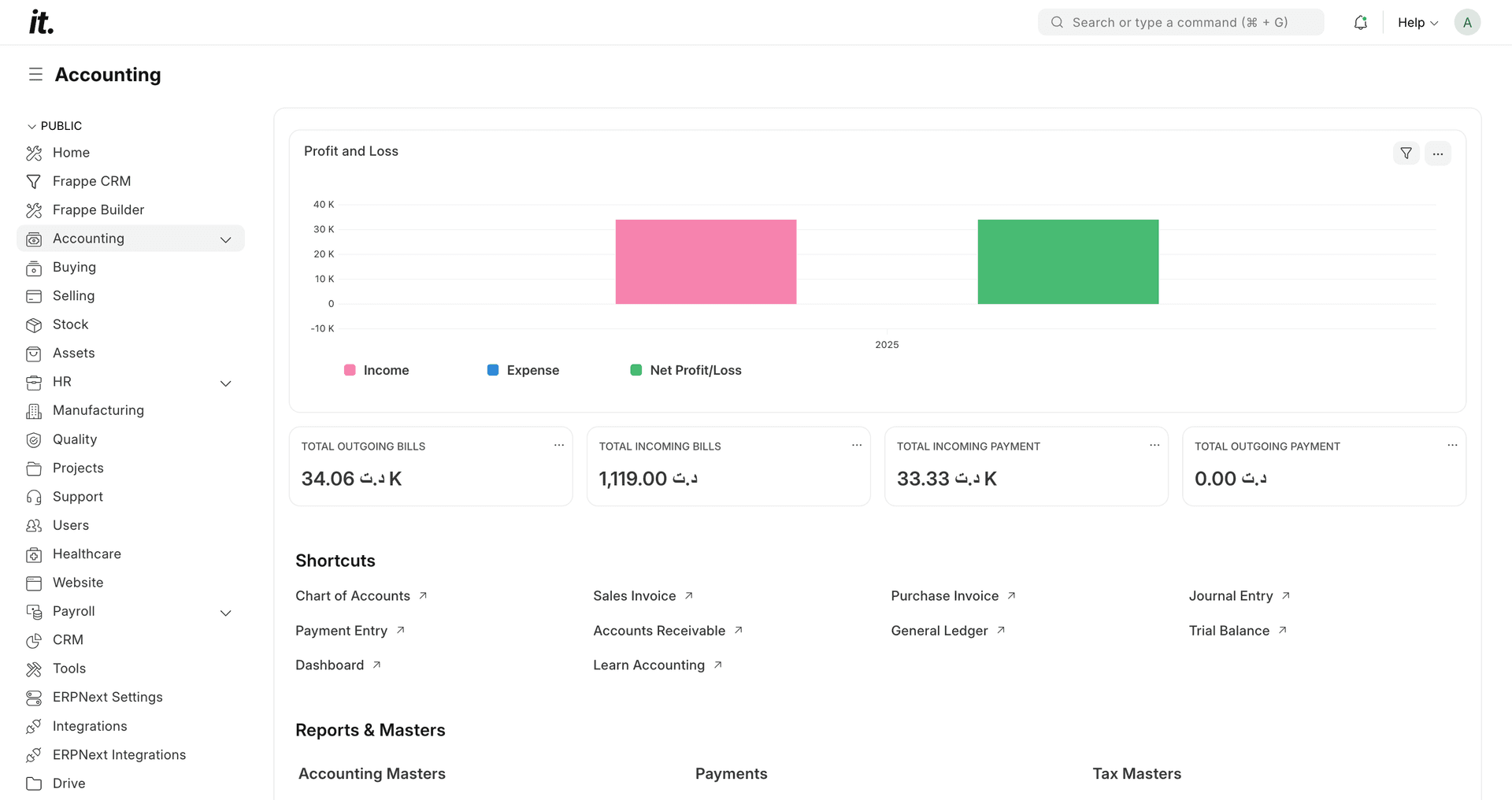Open the Chart of Accounts shortcut
This screenshot has height=800, width=1512.
353,596
